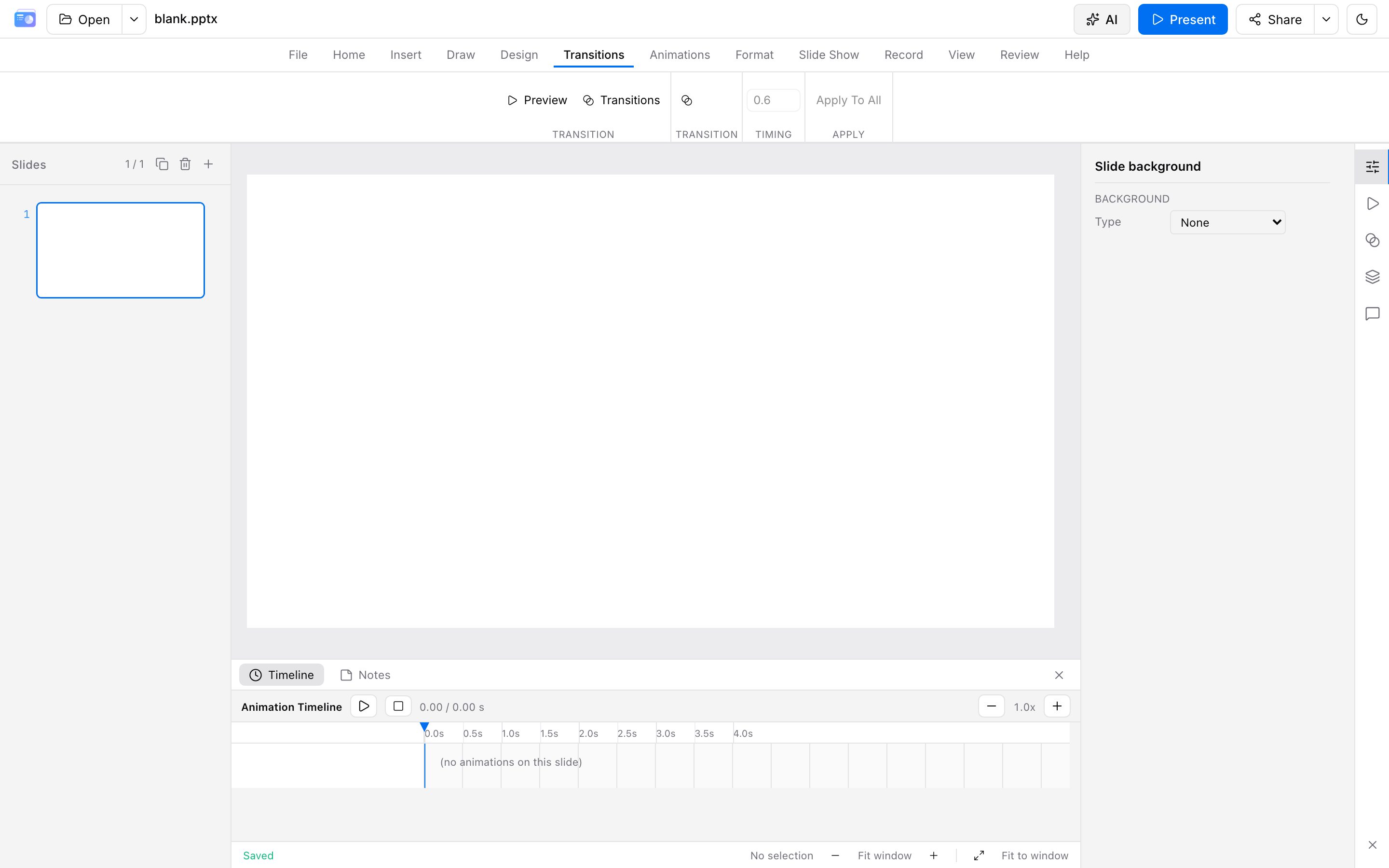Open the Transitions gallery button
The width and height of the screenshot is (1389, 868).
point(622,100)
